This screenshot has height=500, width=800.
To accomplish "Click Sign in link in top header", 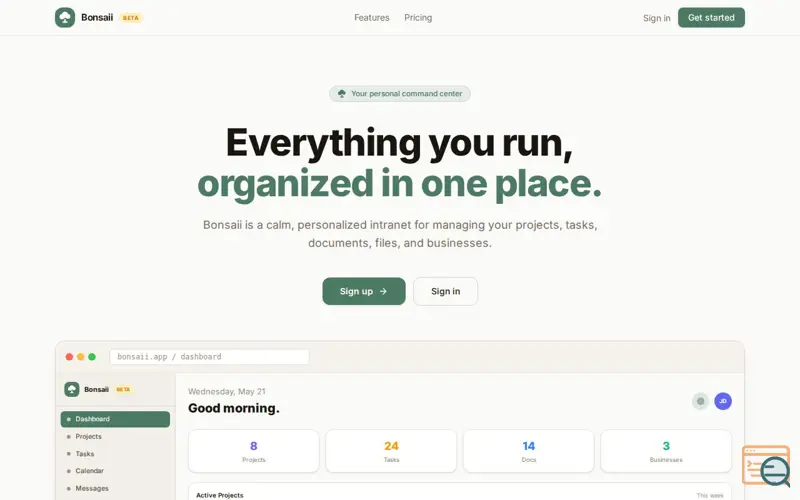I will pyautogui.click(x=656, y=18).
